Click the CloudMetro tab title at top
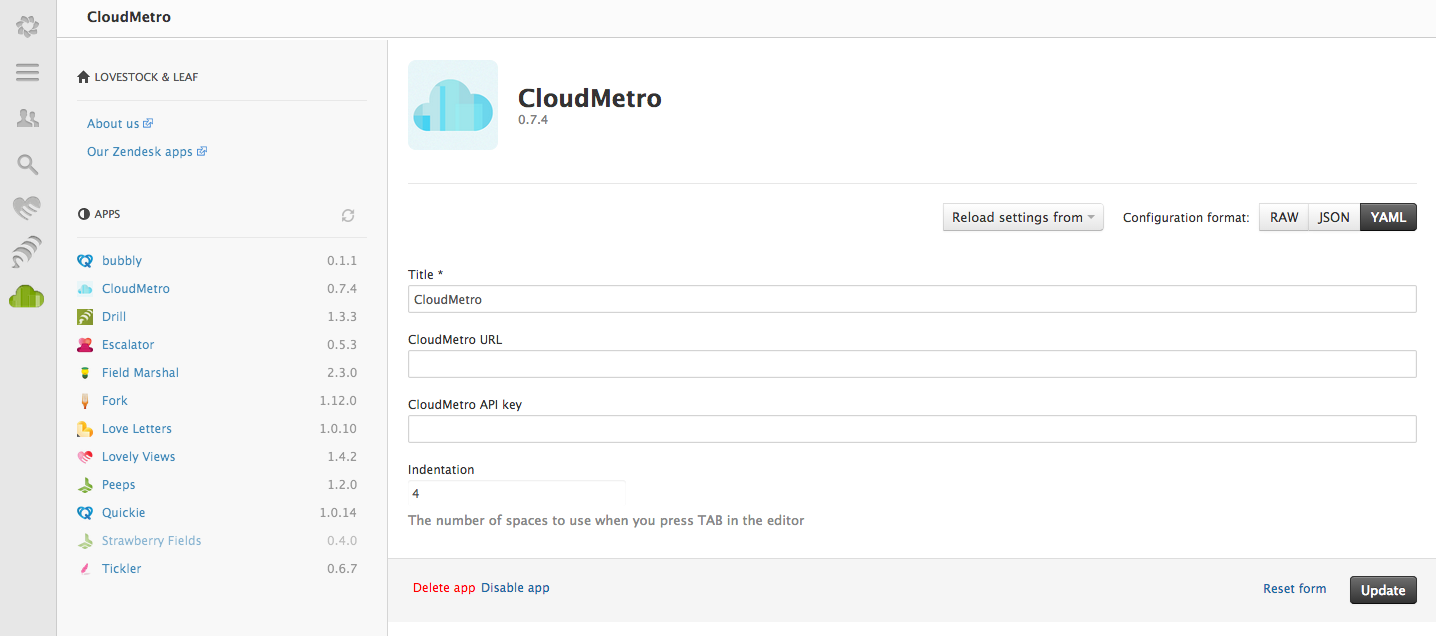The height and width of the screenshot is (636, 1436). tap(129, 17)
